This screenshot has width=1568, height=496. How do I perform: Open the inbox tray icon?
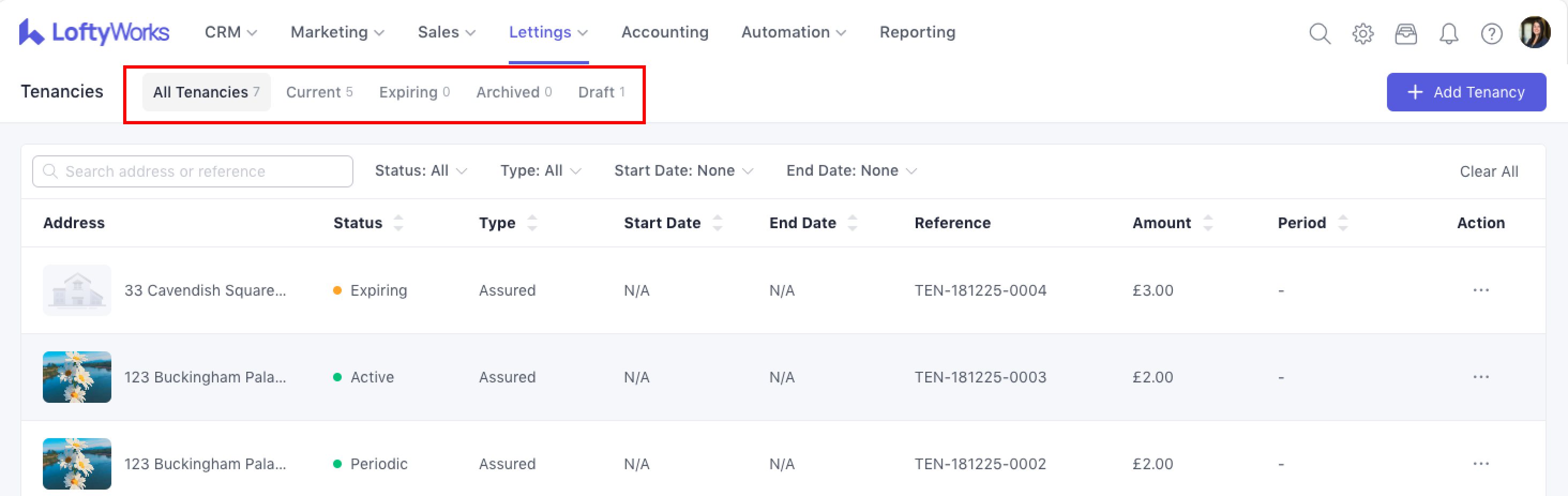pos(1406,33)
